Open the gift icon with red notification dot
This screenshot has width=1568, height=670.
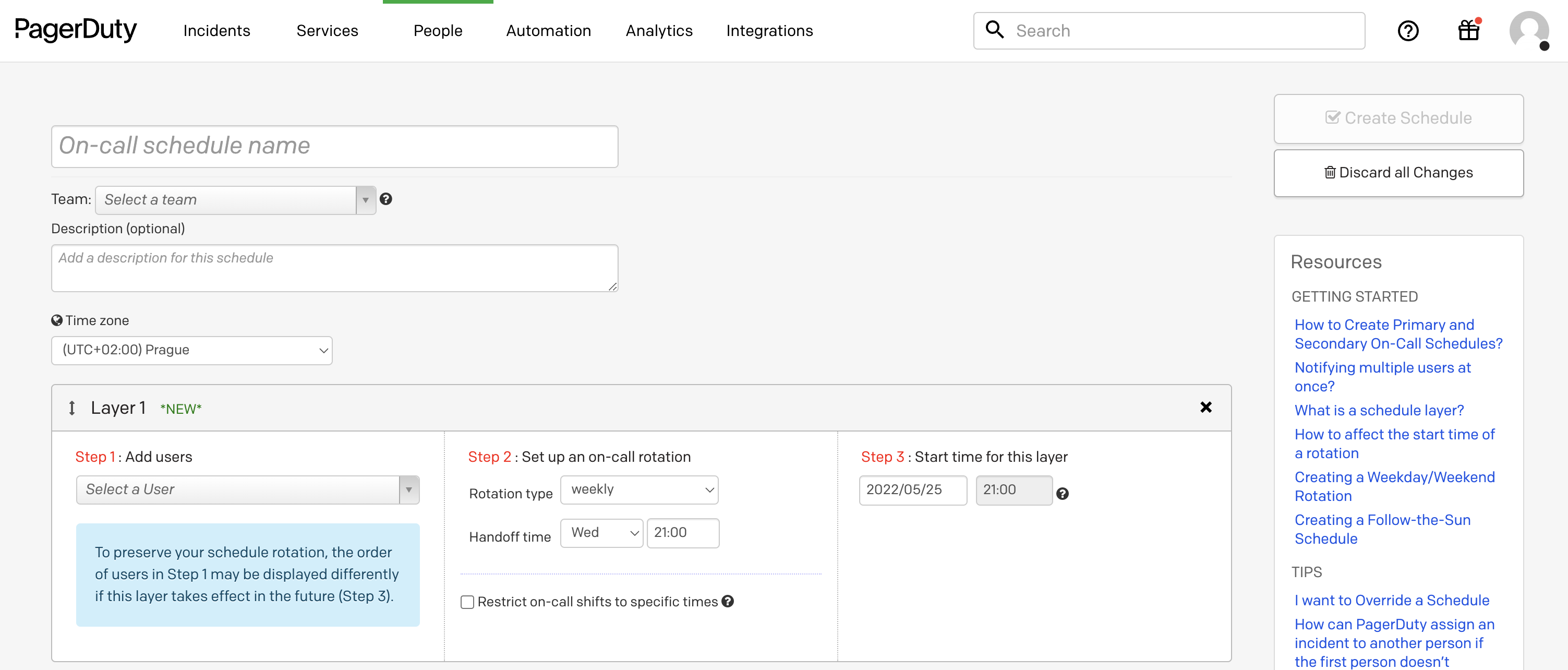(1468, 30)
